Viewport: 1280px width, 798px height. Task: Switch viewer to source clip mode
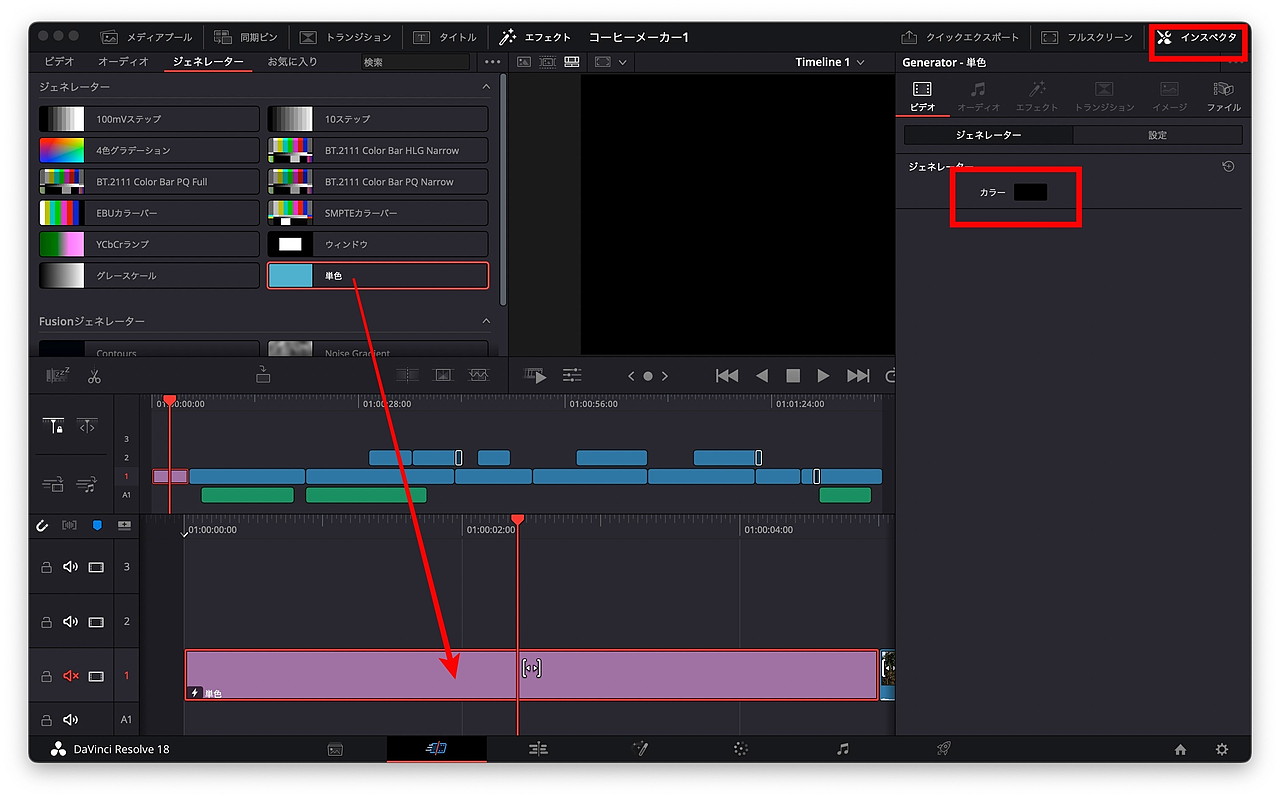pyautogui.click(x=523, y=62)
